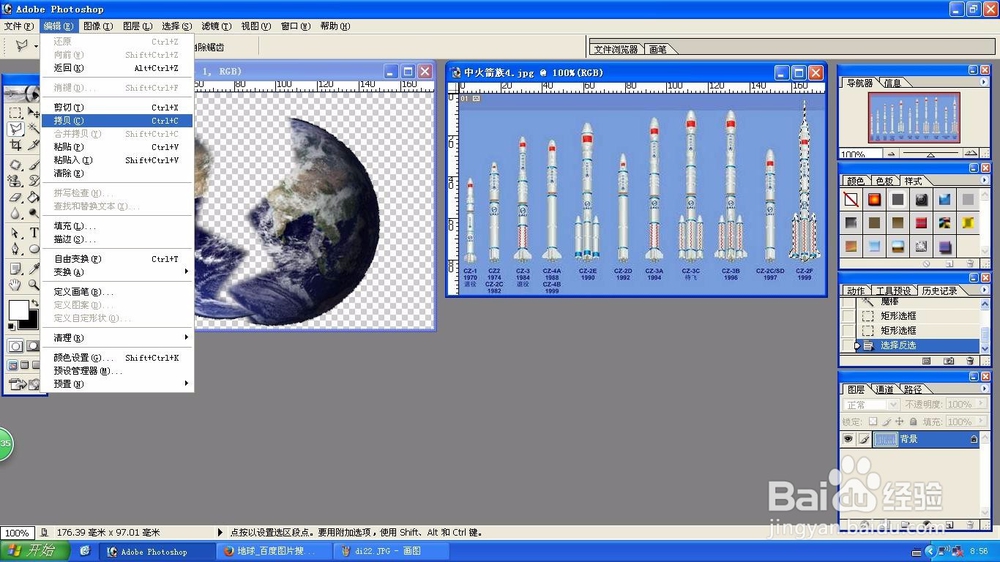Select the Blur tool
The height and width of the screenshot is (562, 1000).
click(x=15, y=214)
